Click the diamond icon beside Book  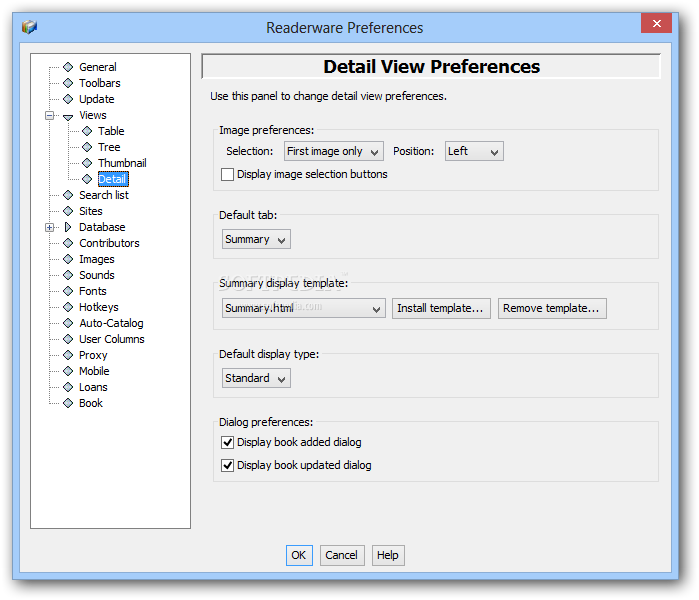68,403
